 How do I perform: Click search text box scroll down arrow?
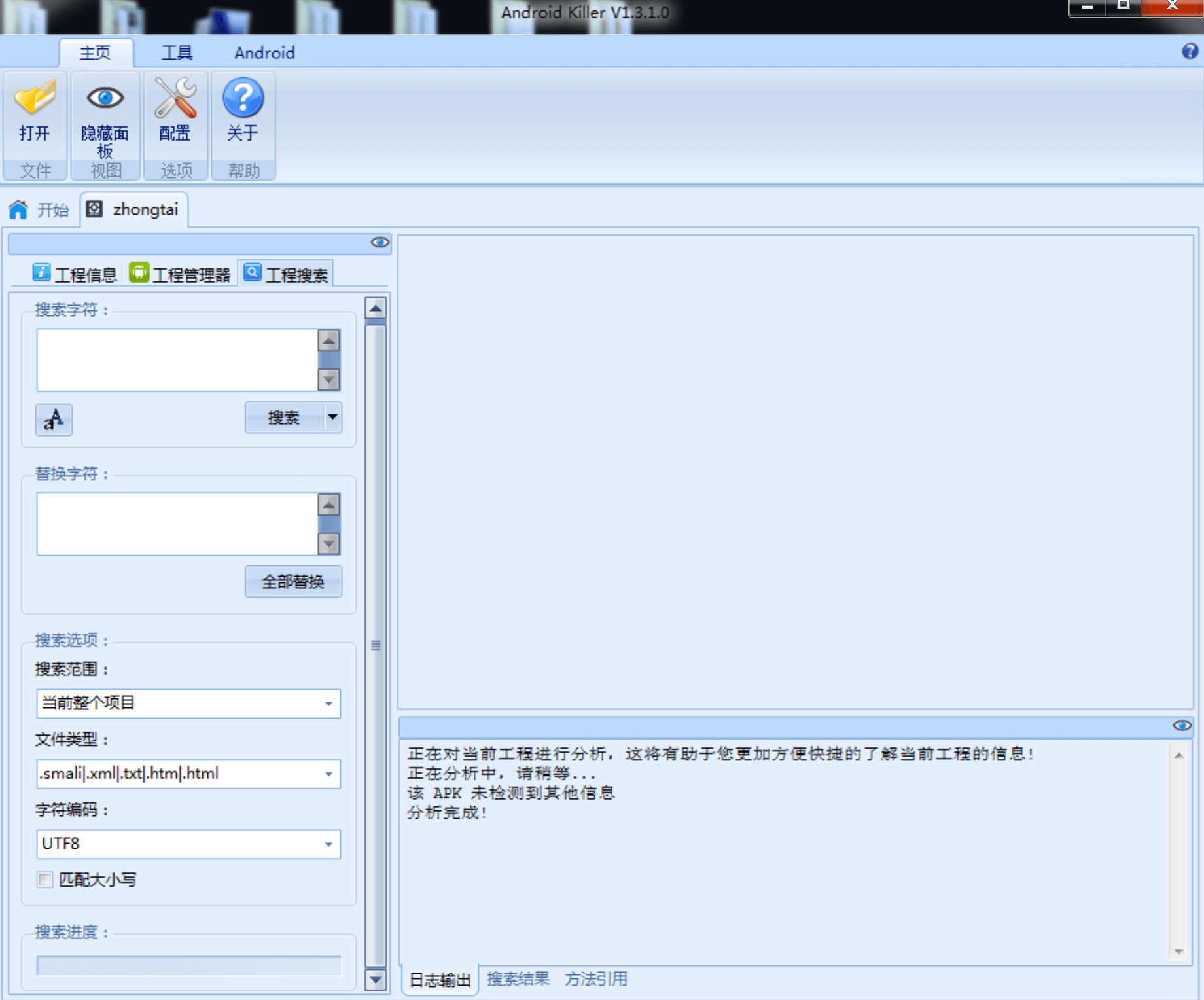[329, 380]
